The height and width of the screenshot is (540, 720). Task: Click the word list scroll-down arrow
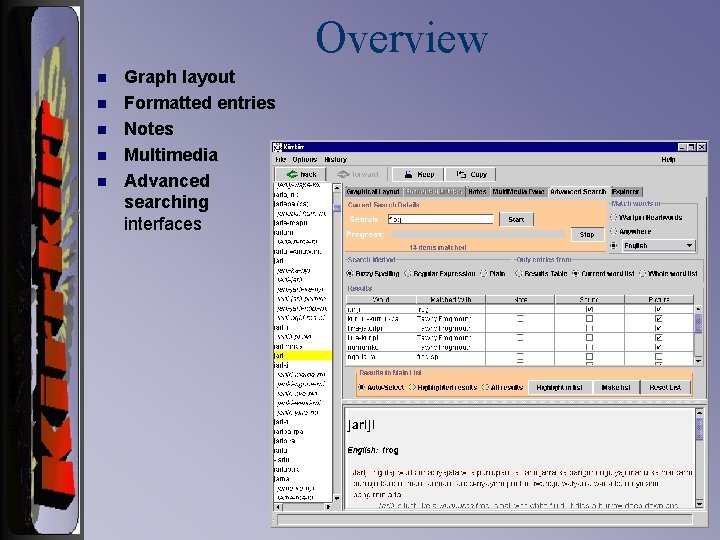click(x=337, y=498)
